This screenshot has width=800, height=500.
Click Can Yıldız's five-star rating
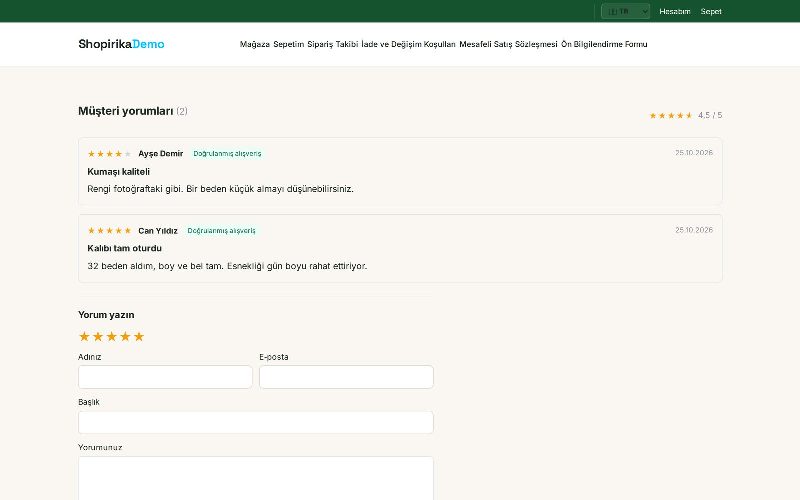pos(109,231)
